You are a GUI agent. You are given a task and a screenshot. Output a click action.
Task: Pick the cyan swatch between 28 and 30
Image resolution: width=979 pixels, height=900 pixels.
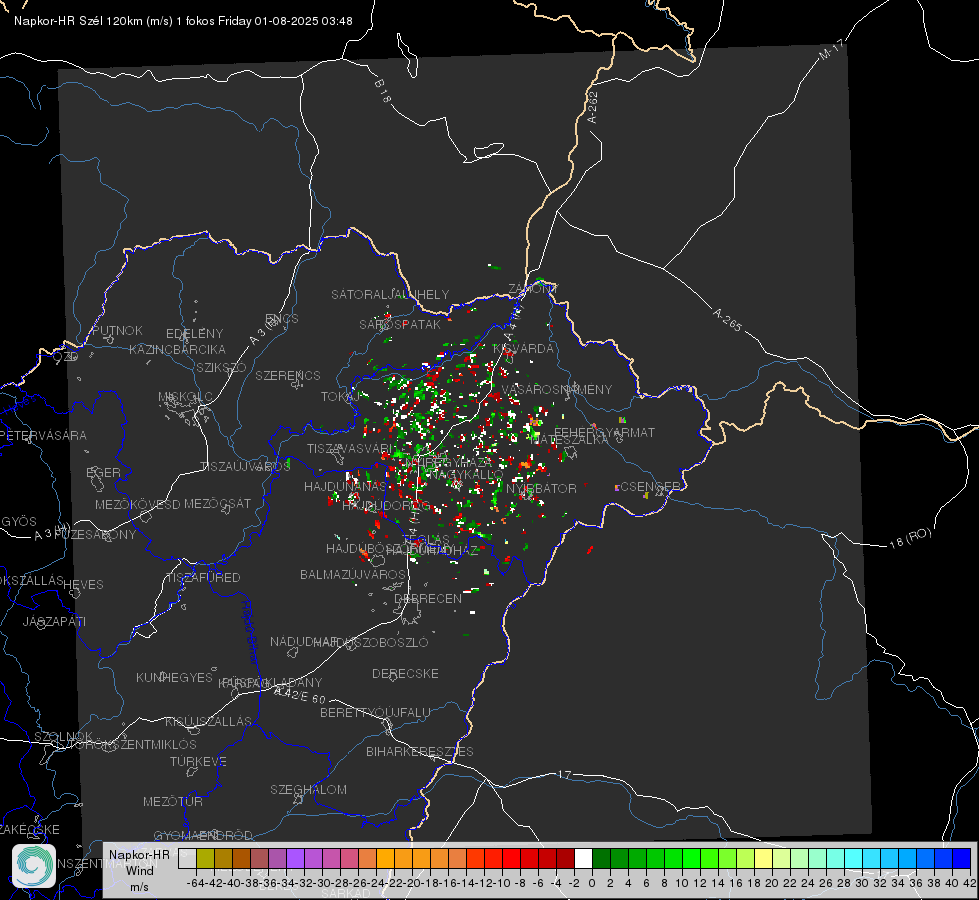point(854,858)
